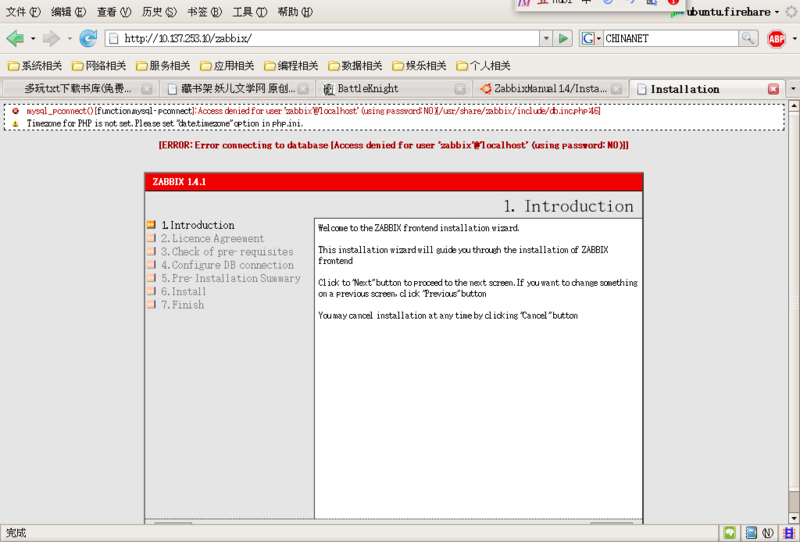Click the step icon beside 4. Configure DB connection
800x542 pixels.
[152, 264]
